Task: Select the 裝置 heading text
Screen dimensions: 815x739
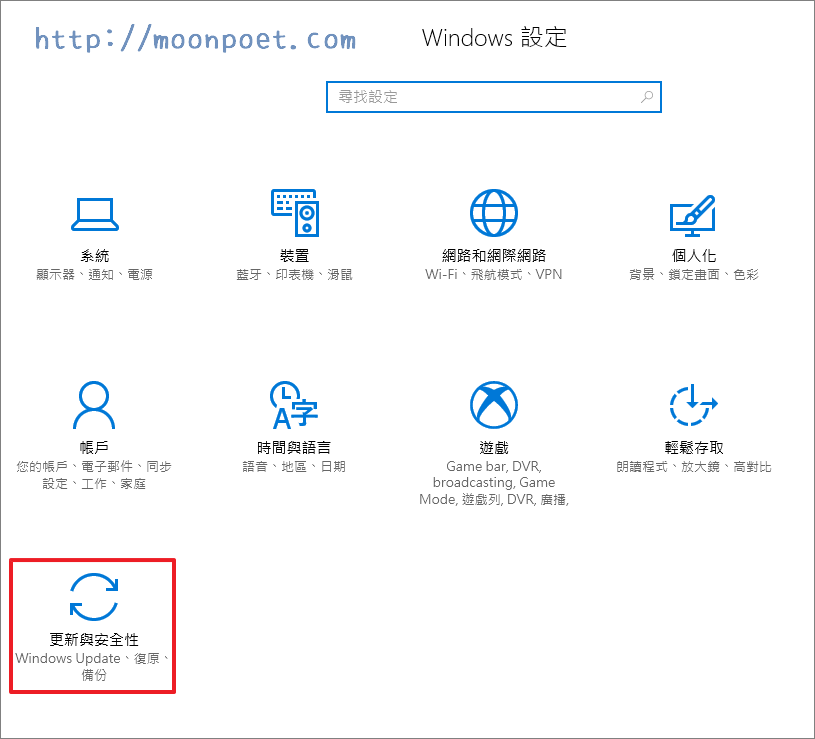Action: pyautogui.click(x=294, y=256)
